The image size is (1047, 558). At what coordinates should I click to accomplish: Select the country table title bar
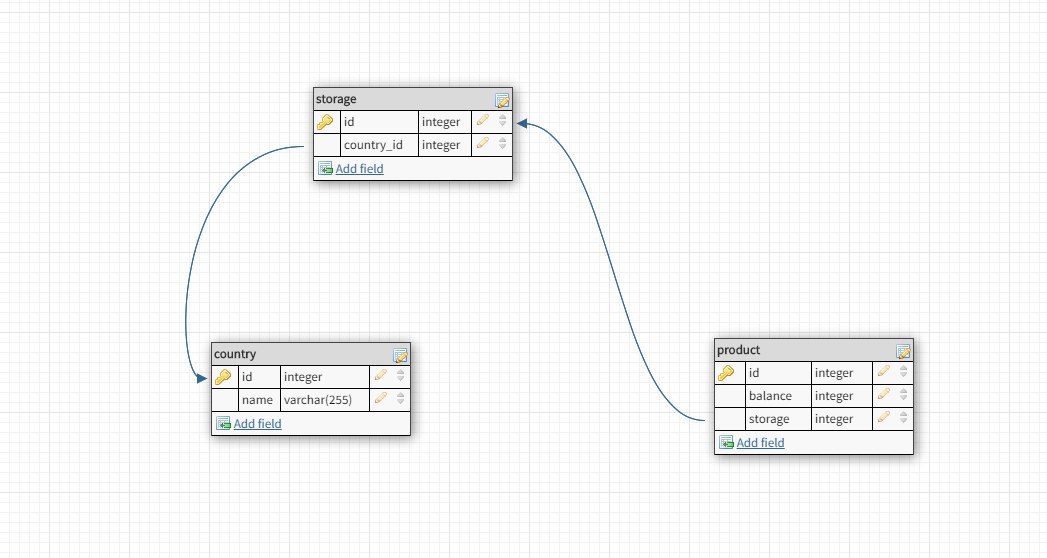[x=310, y=354]
